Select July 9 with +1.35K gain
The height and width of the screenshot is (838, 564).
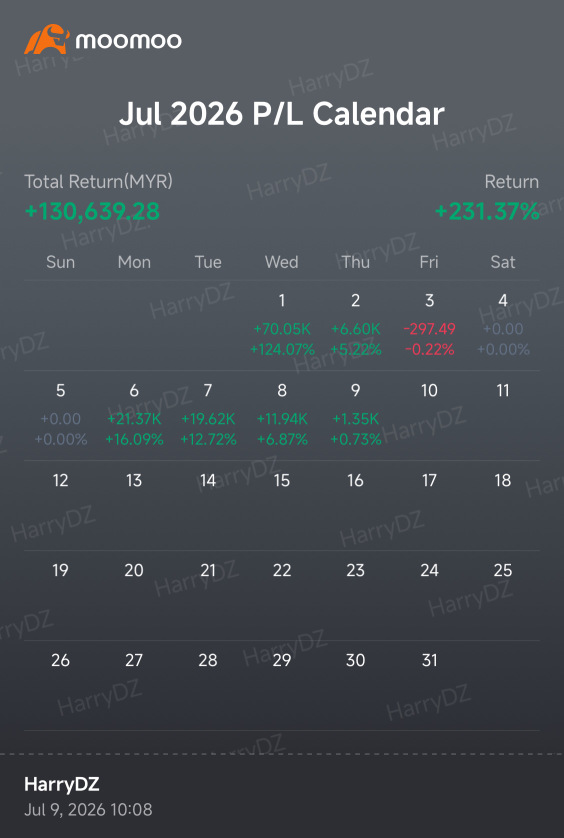click(356, 415)
